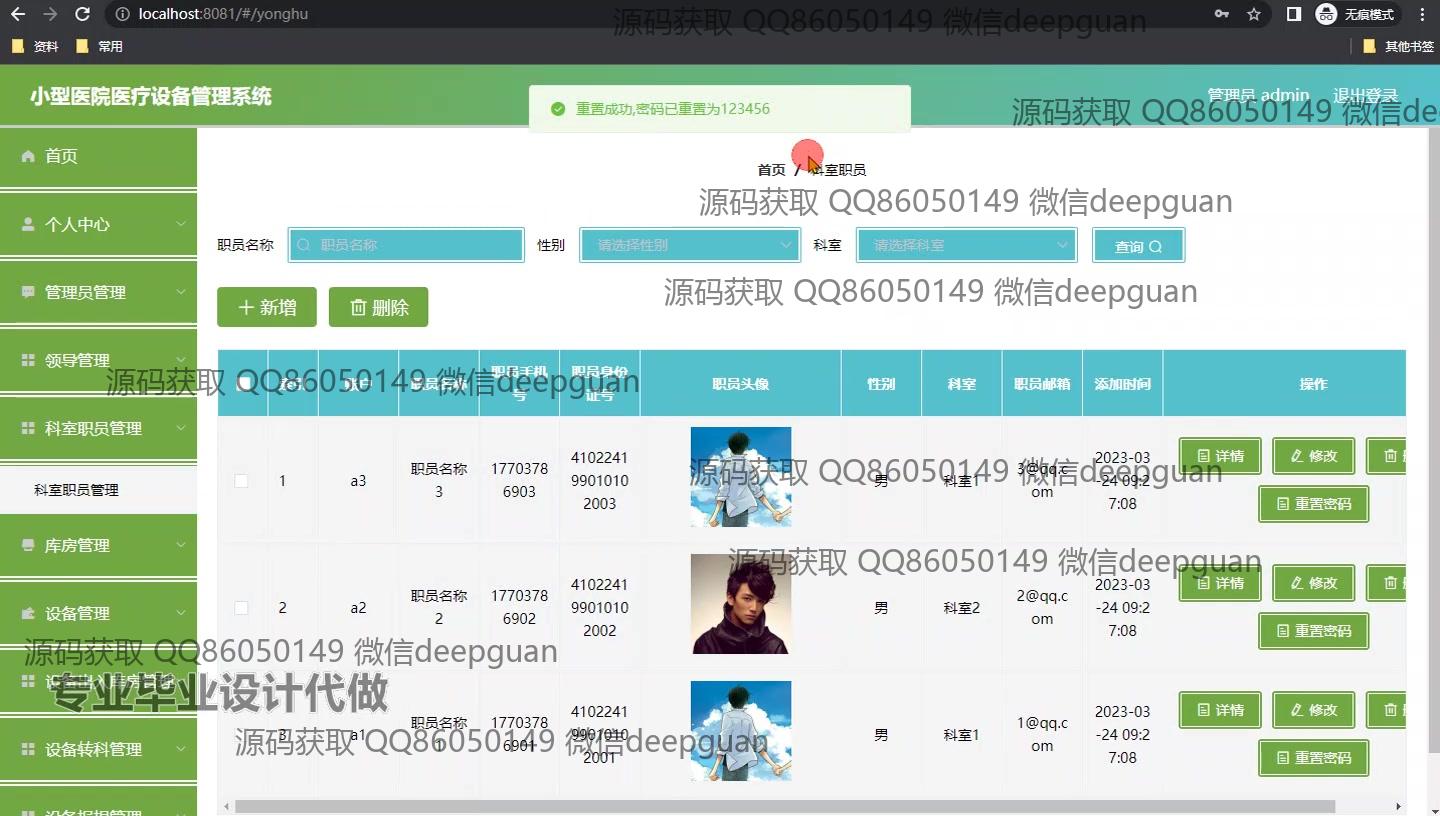Click the grid icon beside 科室职员管理
The image size is (1440, 816).
point(28,428)
